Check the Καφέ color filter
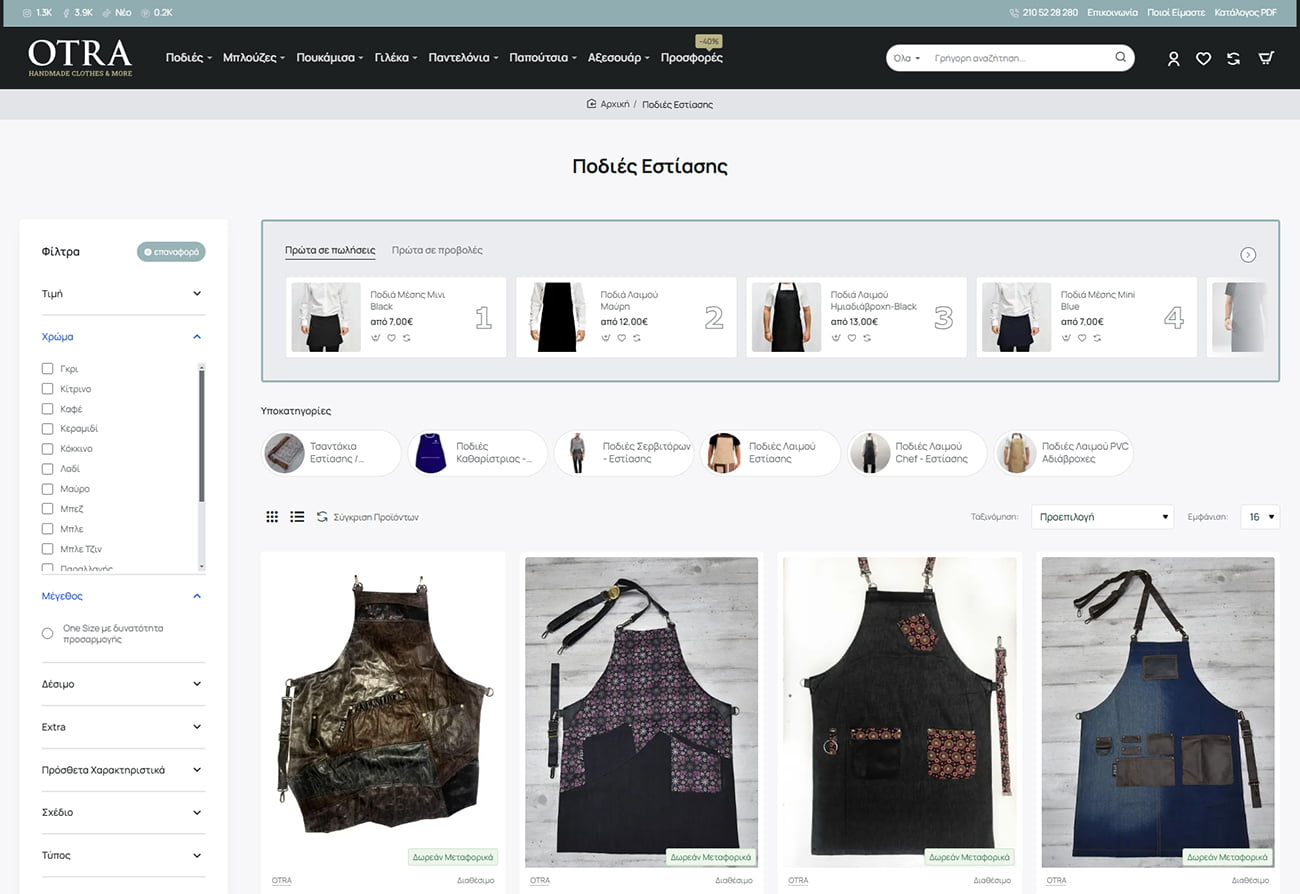 point(47,409)
